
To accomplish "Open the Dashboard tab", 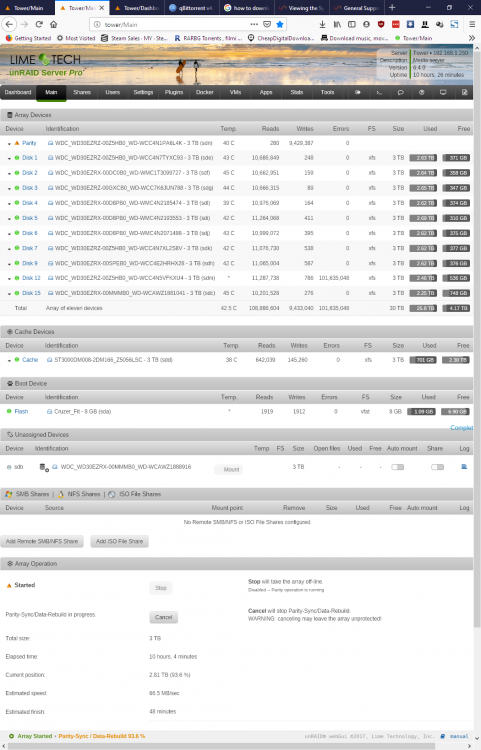I will pos(18,92).
